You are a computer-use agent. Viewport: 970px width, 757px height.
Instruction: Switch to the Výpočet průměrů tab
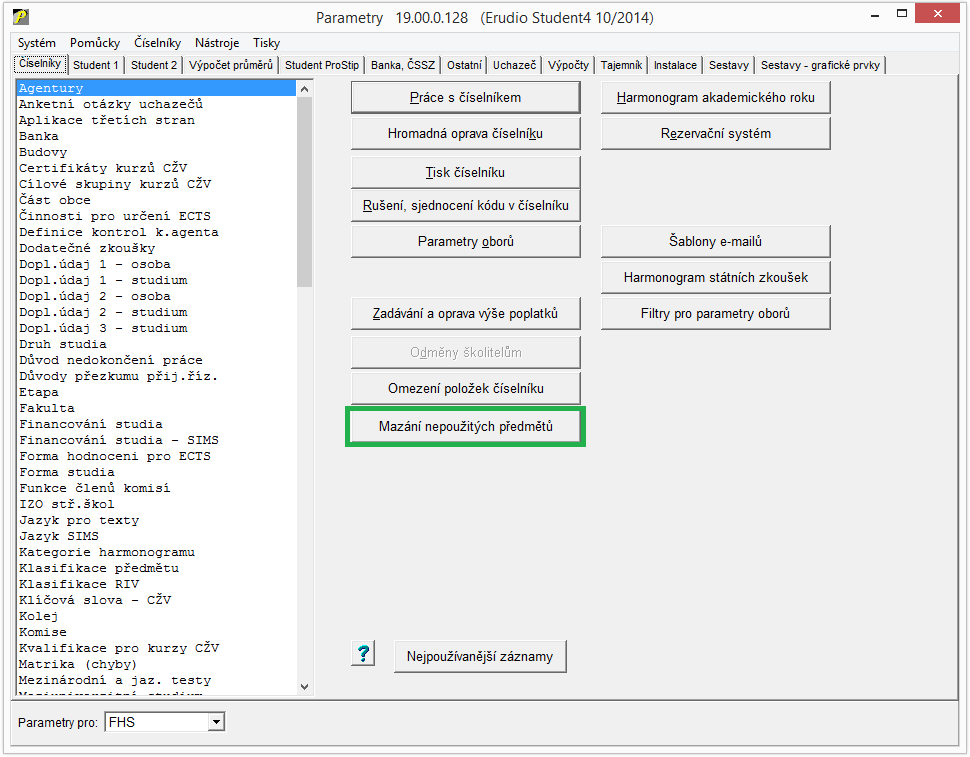coord(231,65)
